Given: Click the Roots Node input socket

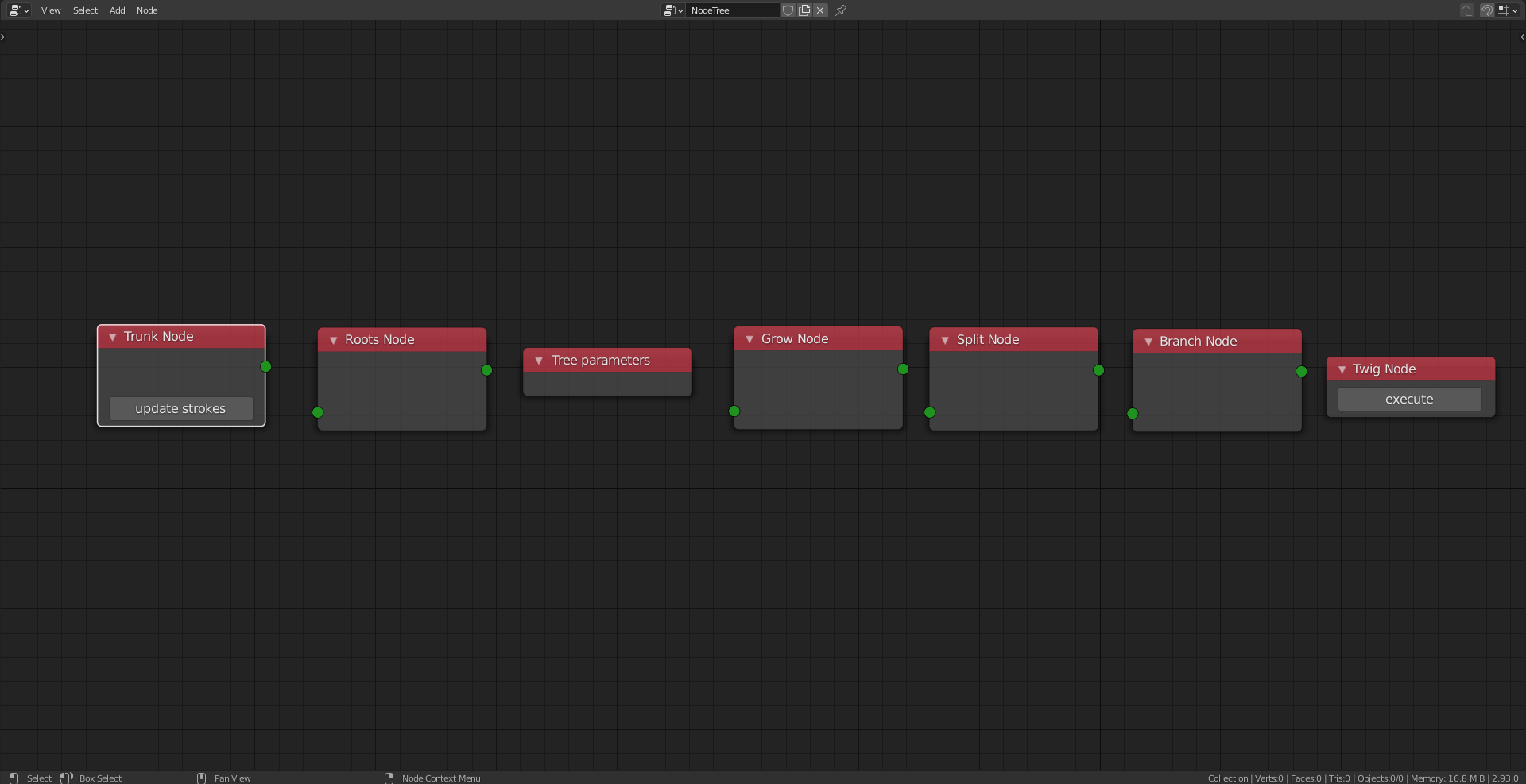Looking at the screenshot, I should [x=317, y=413].
